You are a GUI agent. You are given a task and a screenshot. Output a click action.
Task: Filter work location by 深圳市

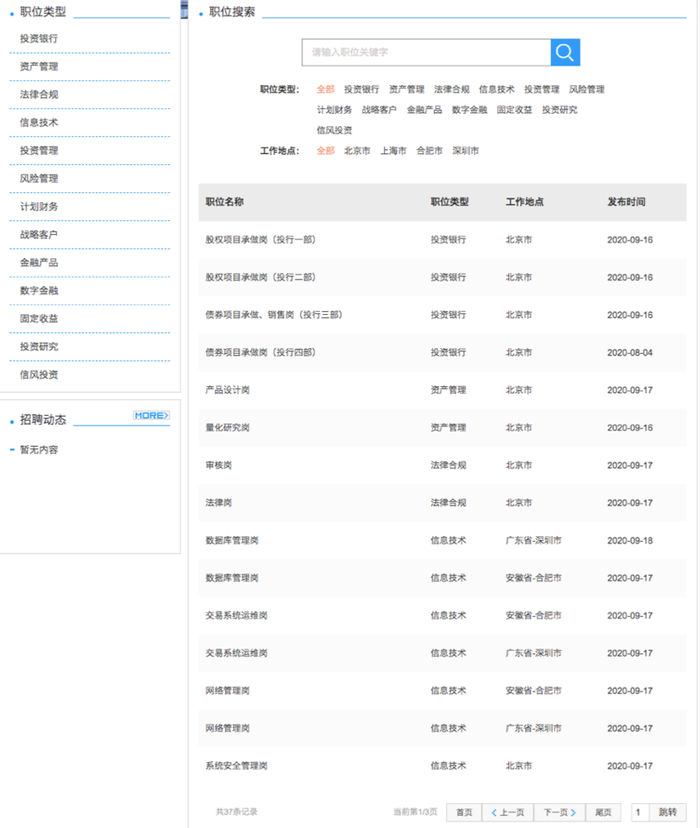click(x=466, y=150)
